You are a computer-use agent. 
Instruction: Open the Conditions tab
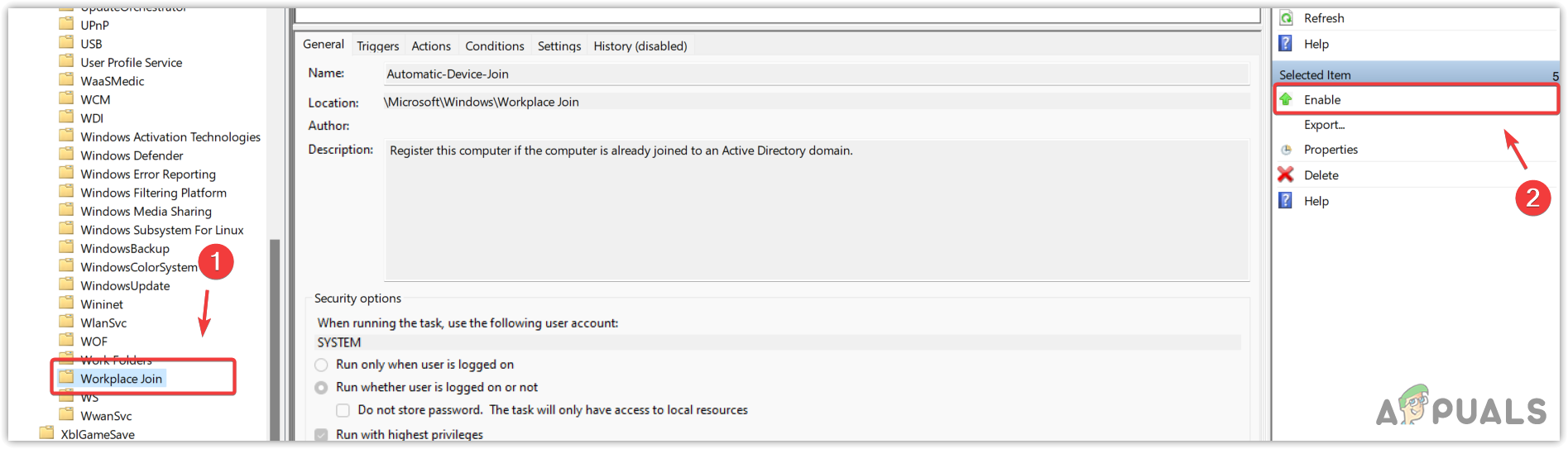[494, 46]
